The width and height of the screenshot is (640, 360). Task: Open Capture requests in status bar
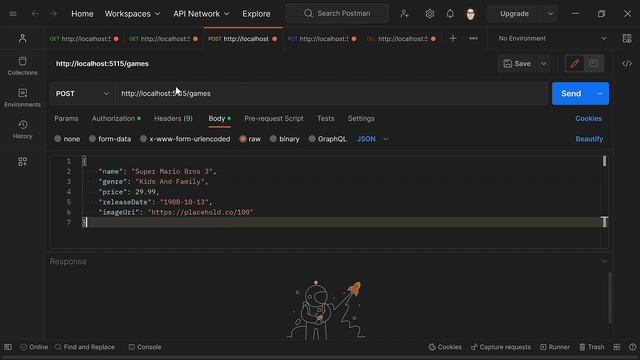[501, 347]
